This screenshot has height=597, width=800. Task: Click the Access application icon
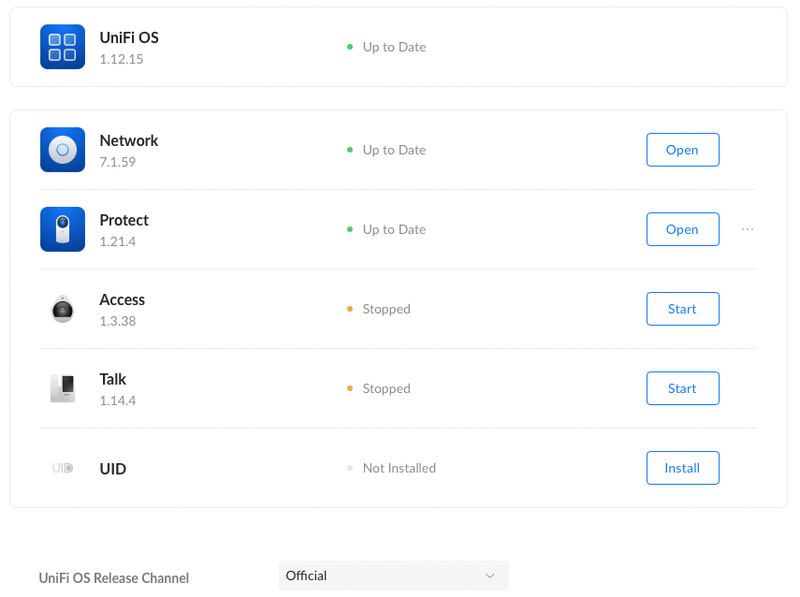62,309
